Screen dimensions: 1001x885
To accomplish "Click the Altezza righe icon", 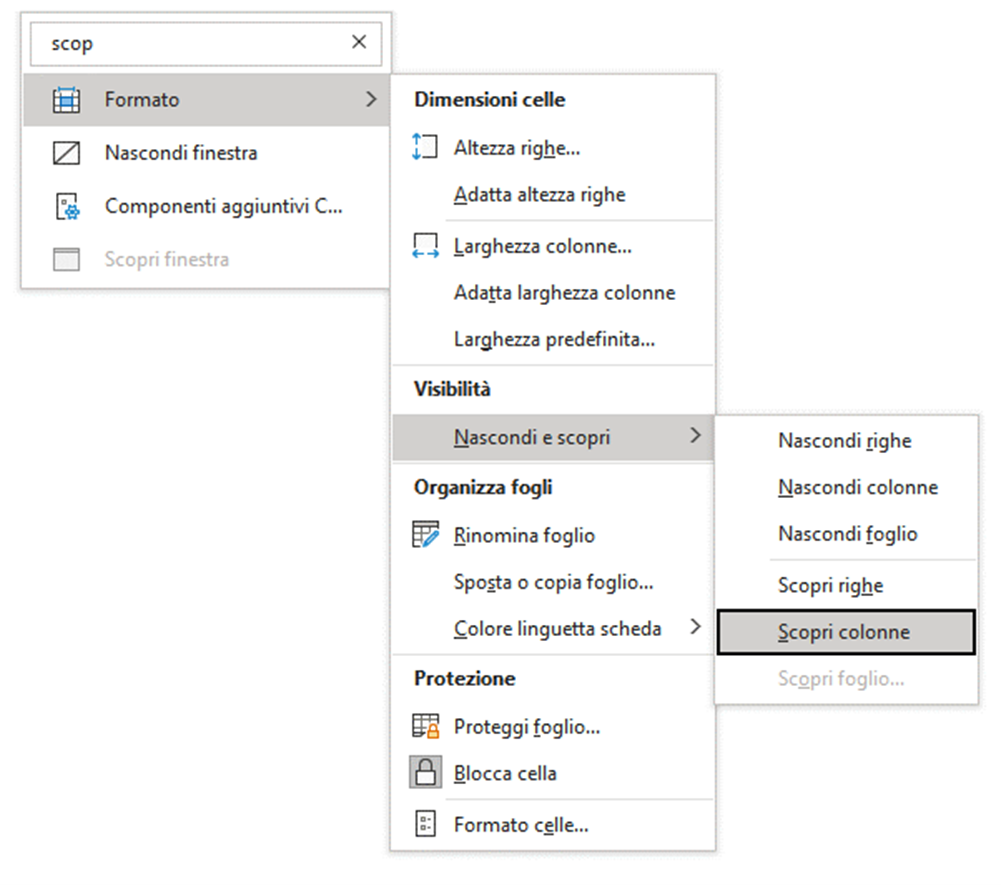I will coord(425,147).
